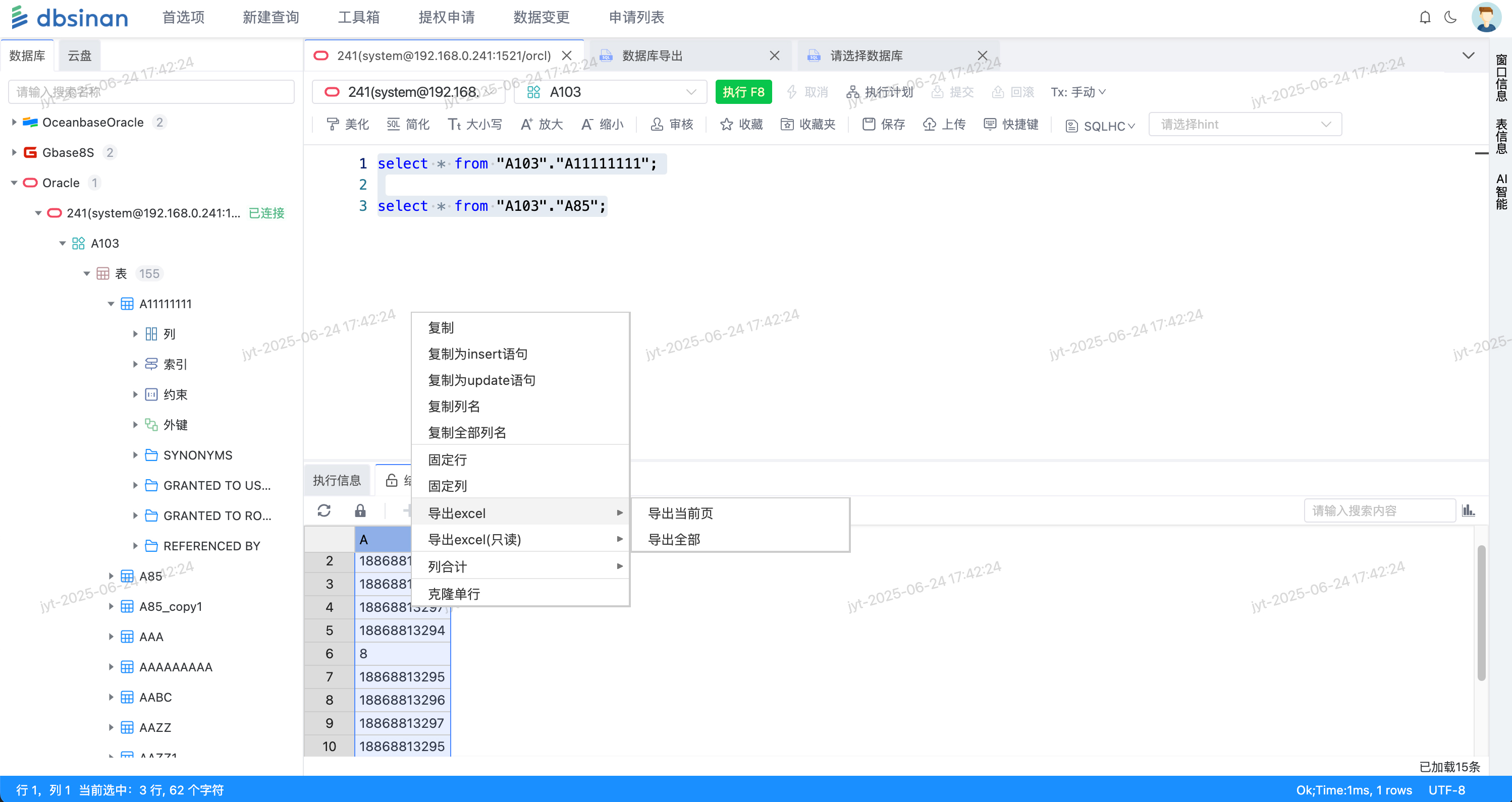Click the notification bell icon
1512x802 pixels.
click(1425, 18)
